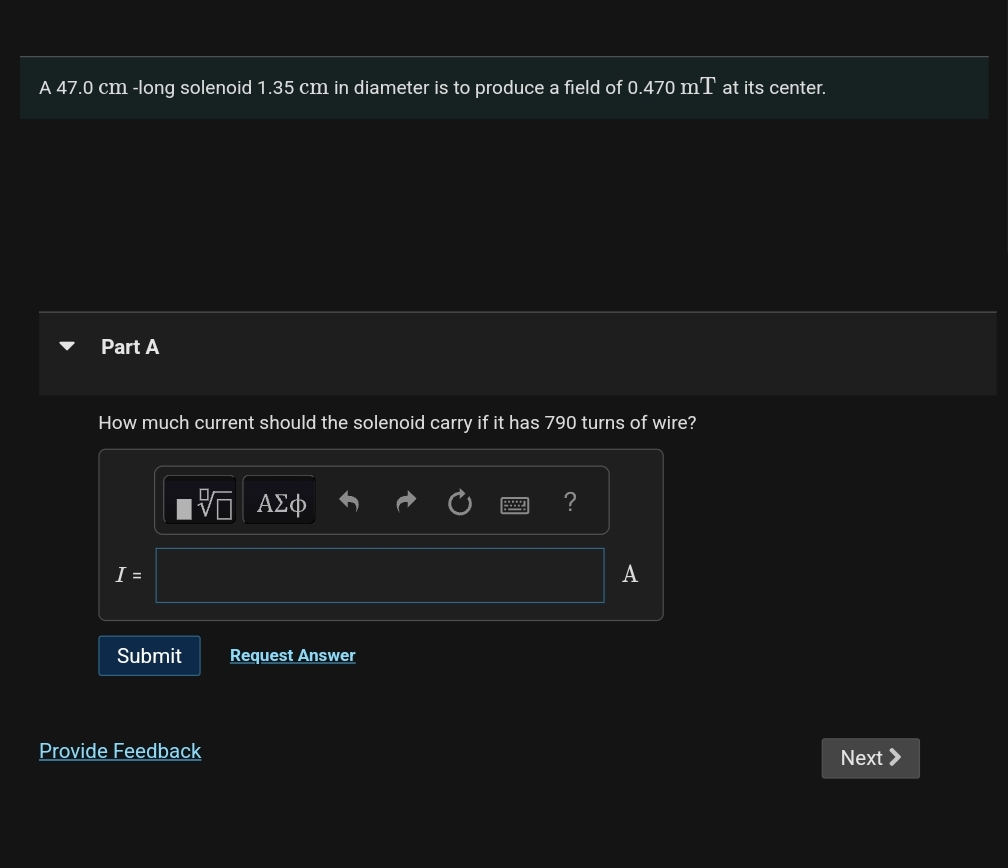Click the question text about 790 turns
Screen dimensions: 1008x868
(397, 422)
